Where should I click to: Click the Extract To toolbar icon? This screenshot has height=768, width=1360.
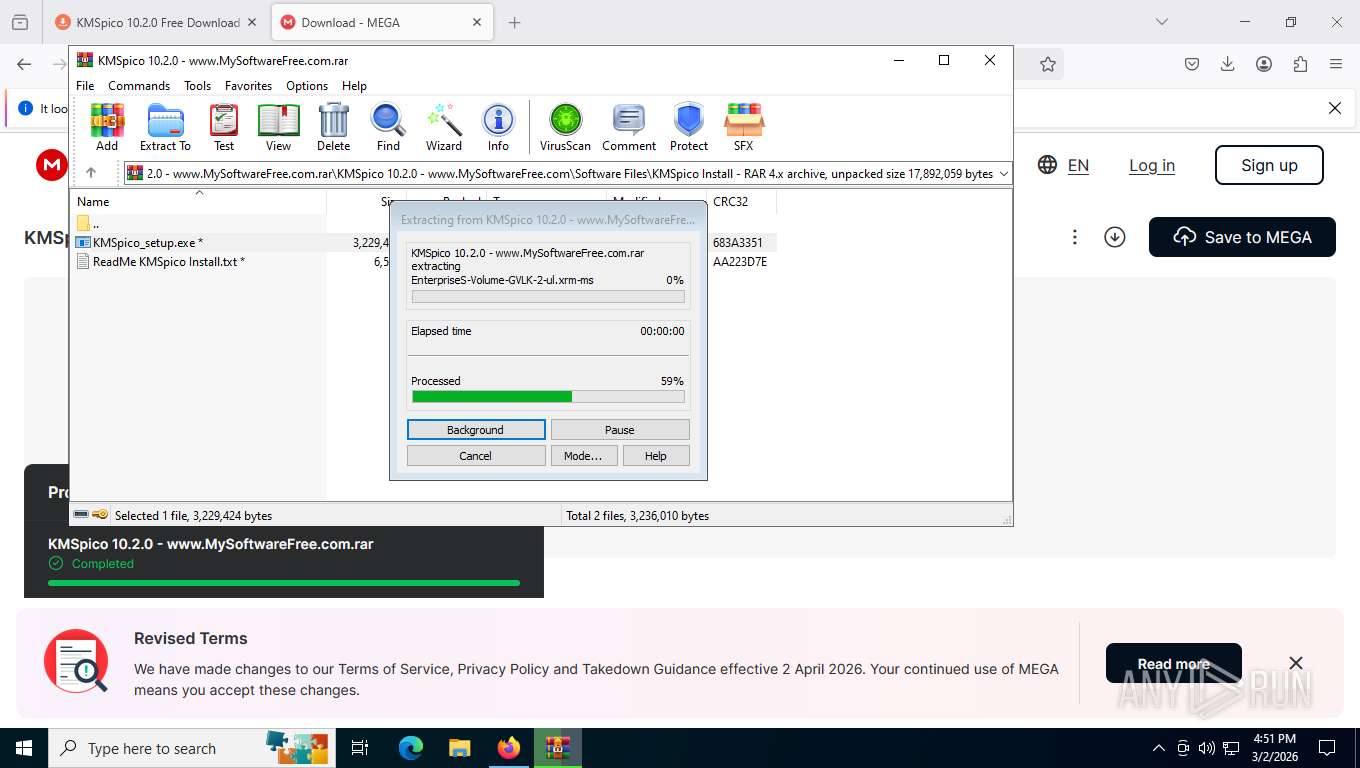(x=165, y=127)
